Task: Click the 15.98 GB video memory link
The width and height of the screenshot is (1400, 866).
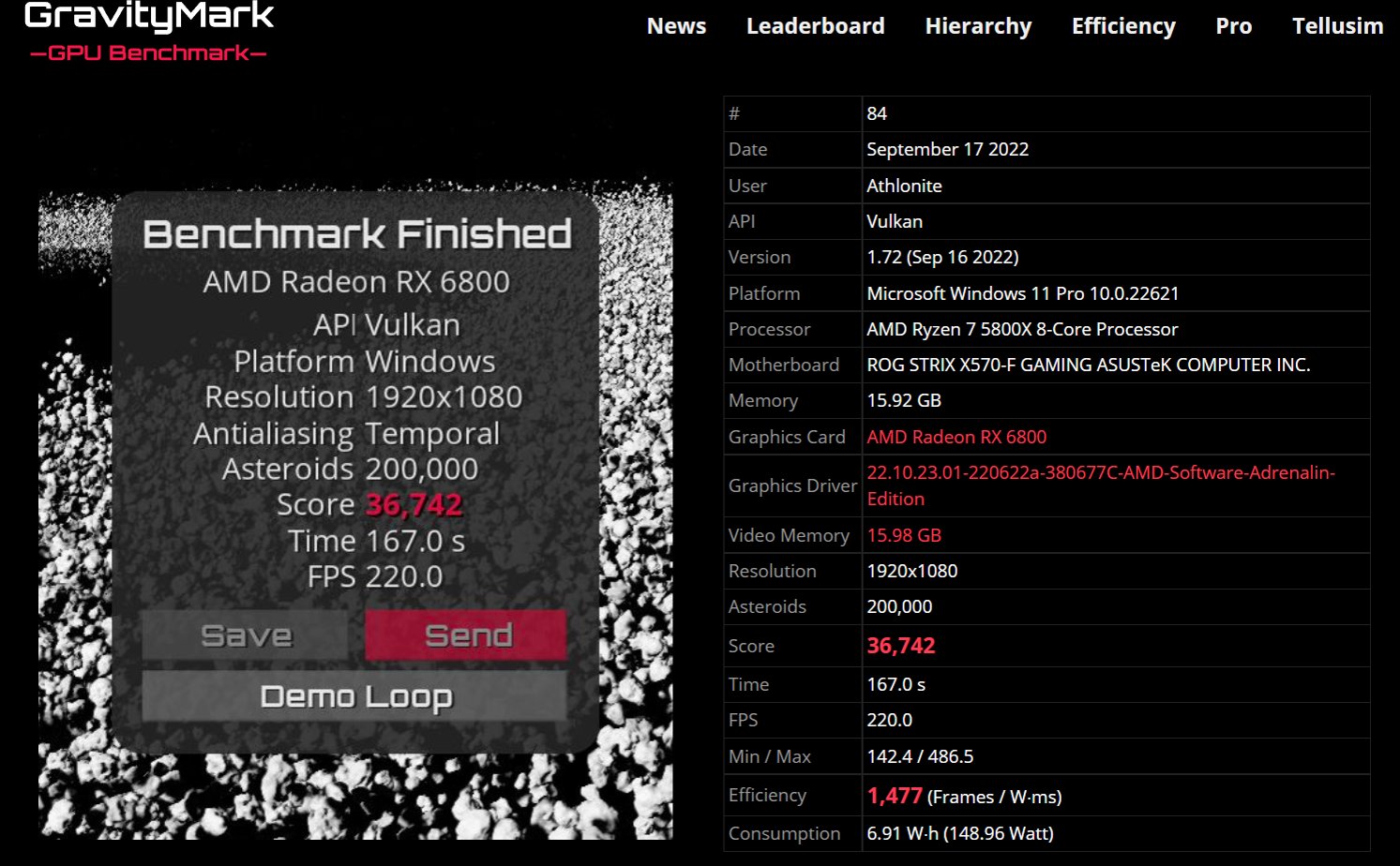Action: [904, 535]
